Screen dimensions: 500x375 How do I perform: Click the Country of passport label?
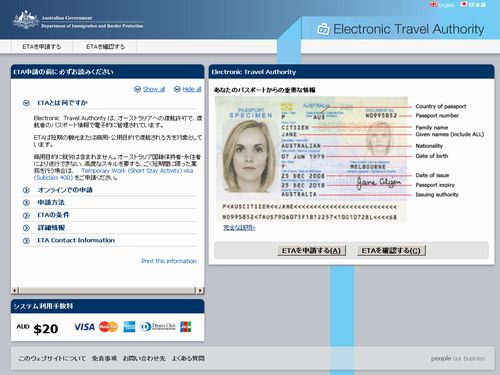441,106
